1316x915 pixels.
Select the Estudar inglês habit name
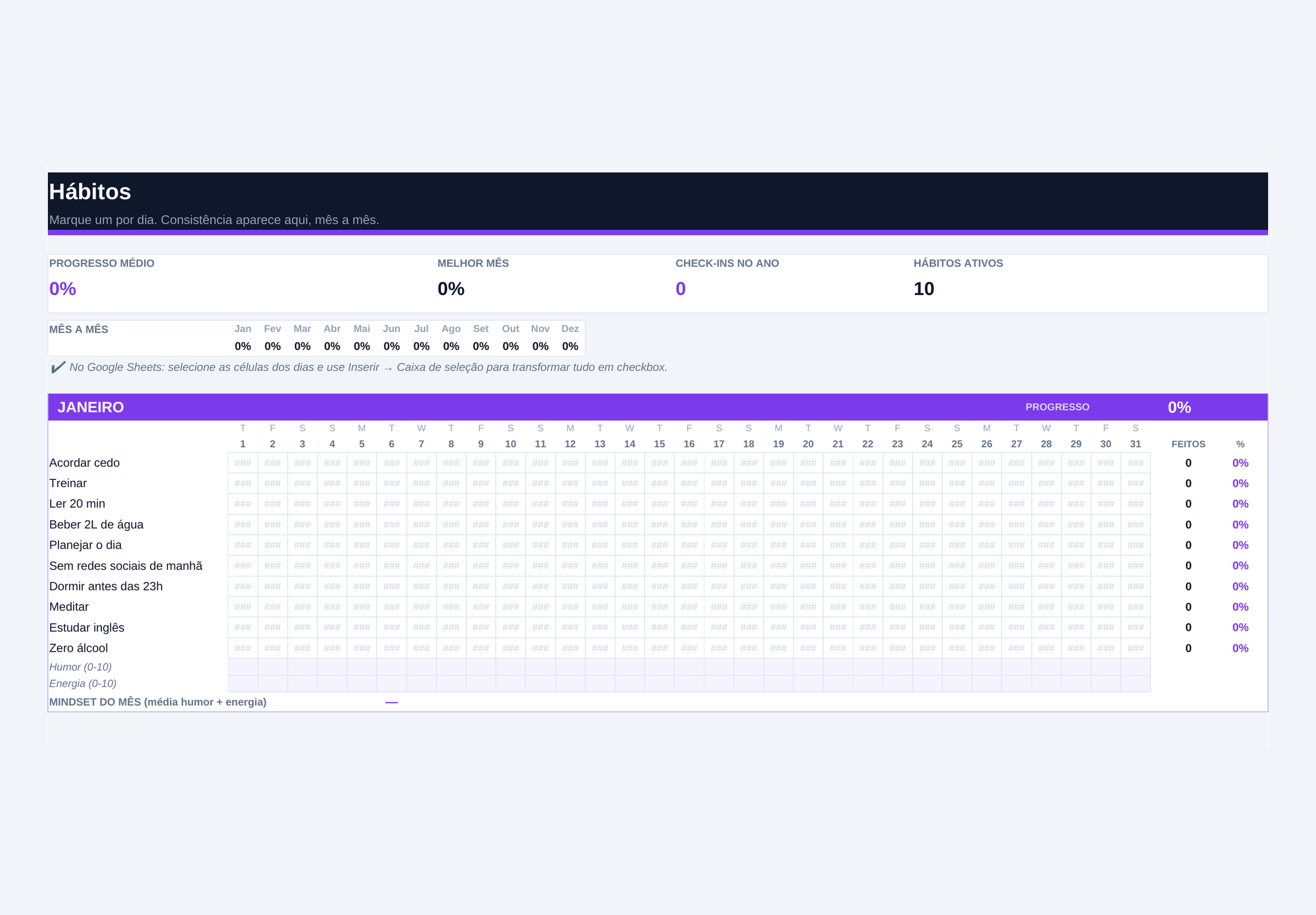pyautogui.click(x=86, y=627)
